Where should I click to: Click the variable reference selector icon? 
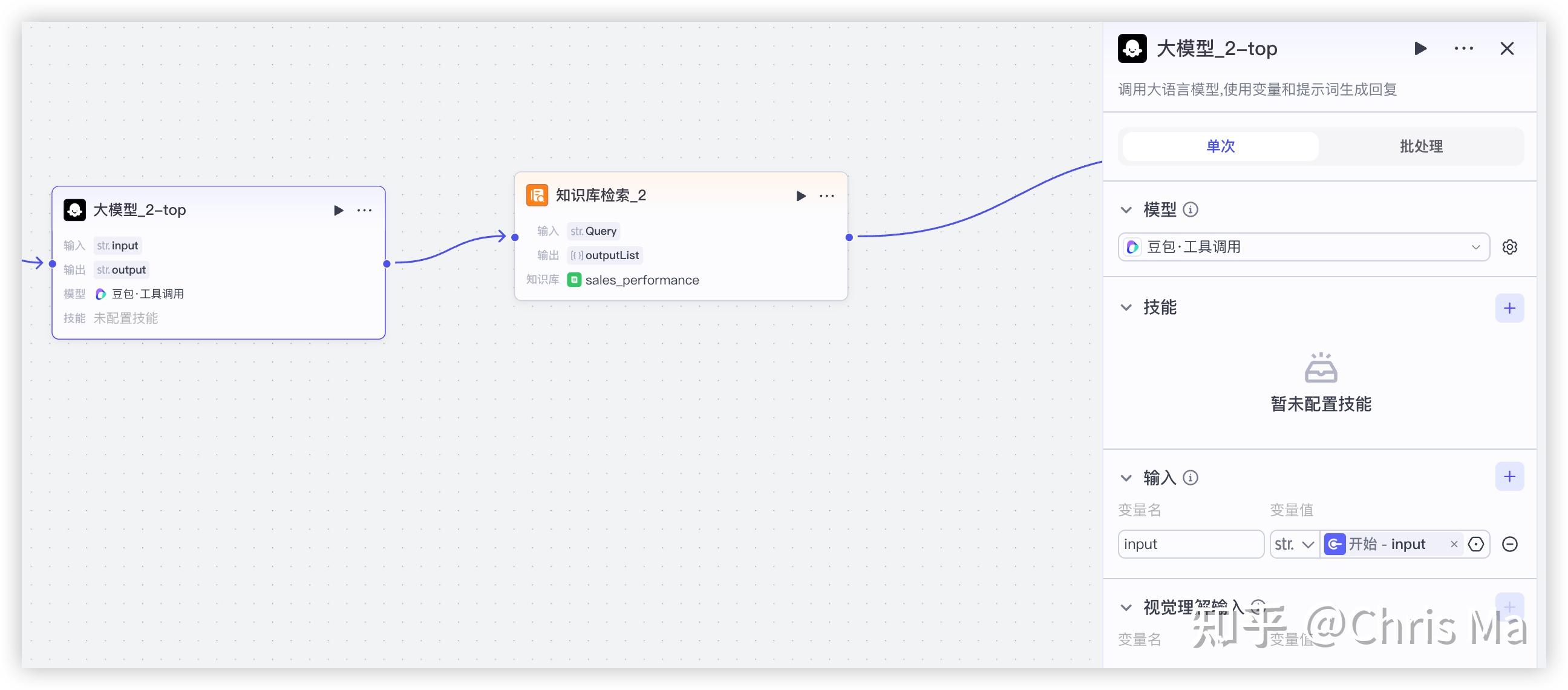click(x=1475, y=544)
